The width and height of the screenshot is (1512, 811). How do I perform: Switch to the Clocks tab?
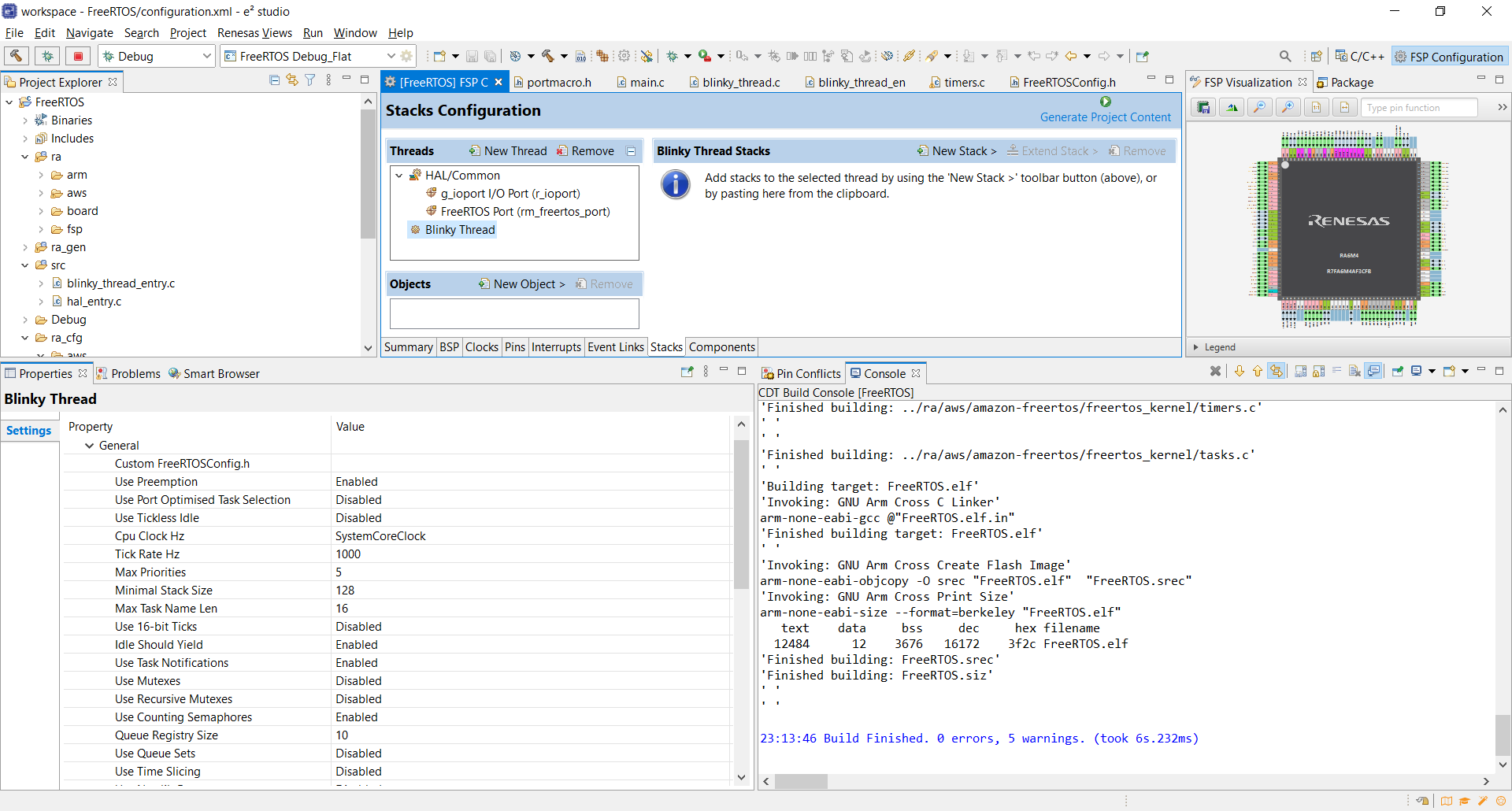(482, 347)
